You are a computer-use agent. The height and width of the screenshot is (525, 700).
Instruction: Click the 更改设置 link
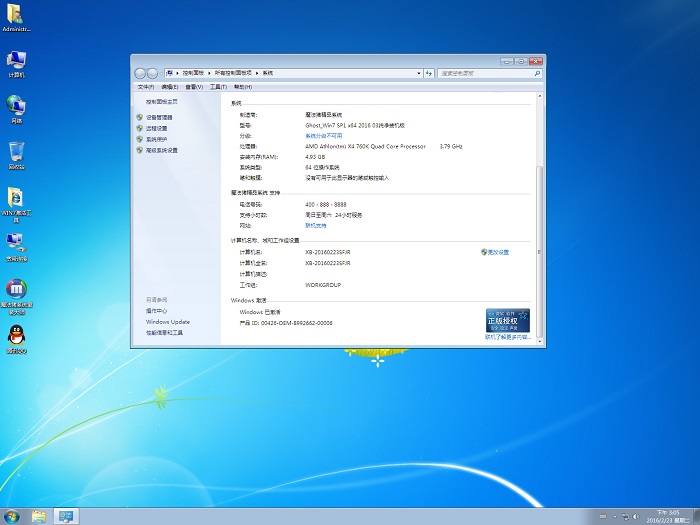497,252
